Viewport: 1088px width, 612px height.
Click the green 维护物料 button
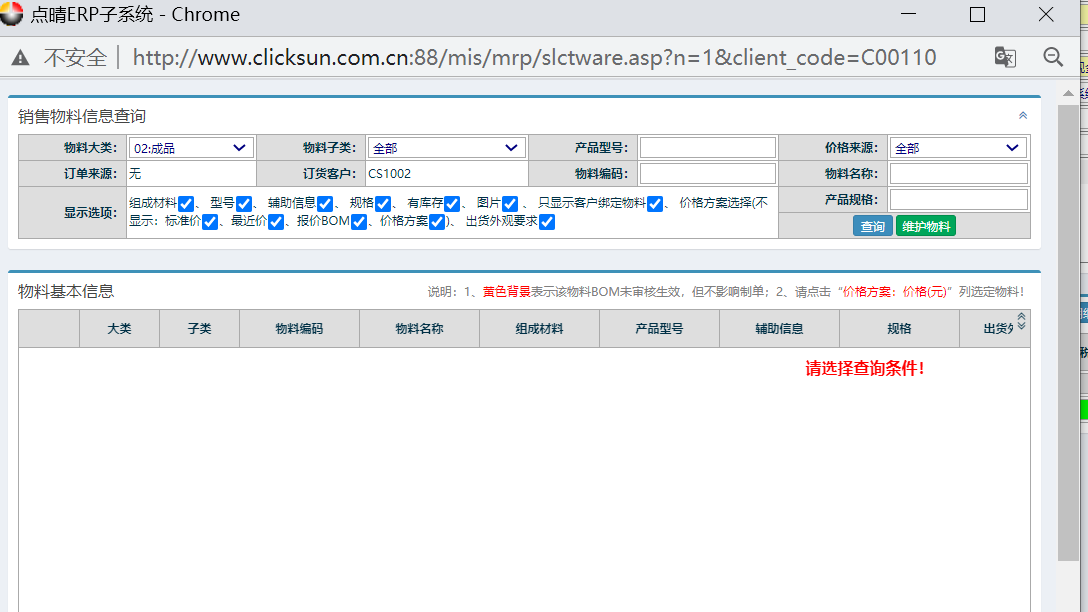(925, 226)
